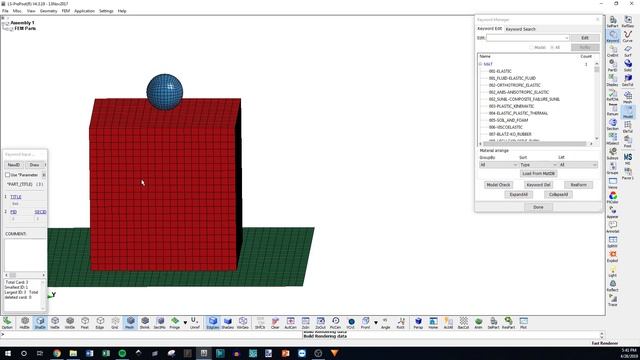Click the Wire geometry (WirGeo) icon
This screenshot has width=640, height=360.
[243, 322]
